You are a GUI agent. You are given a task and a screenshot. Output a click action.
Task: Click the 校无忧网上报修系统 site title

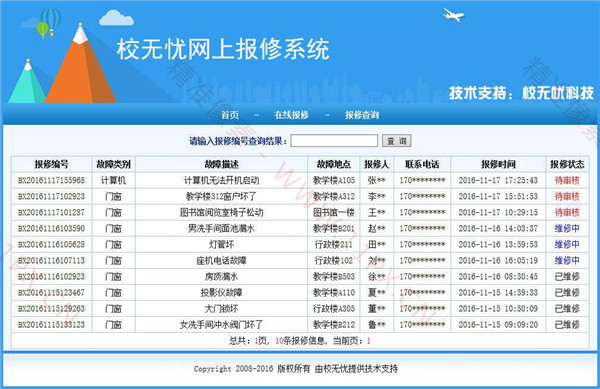pos(223,49)
